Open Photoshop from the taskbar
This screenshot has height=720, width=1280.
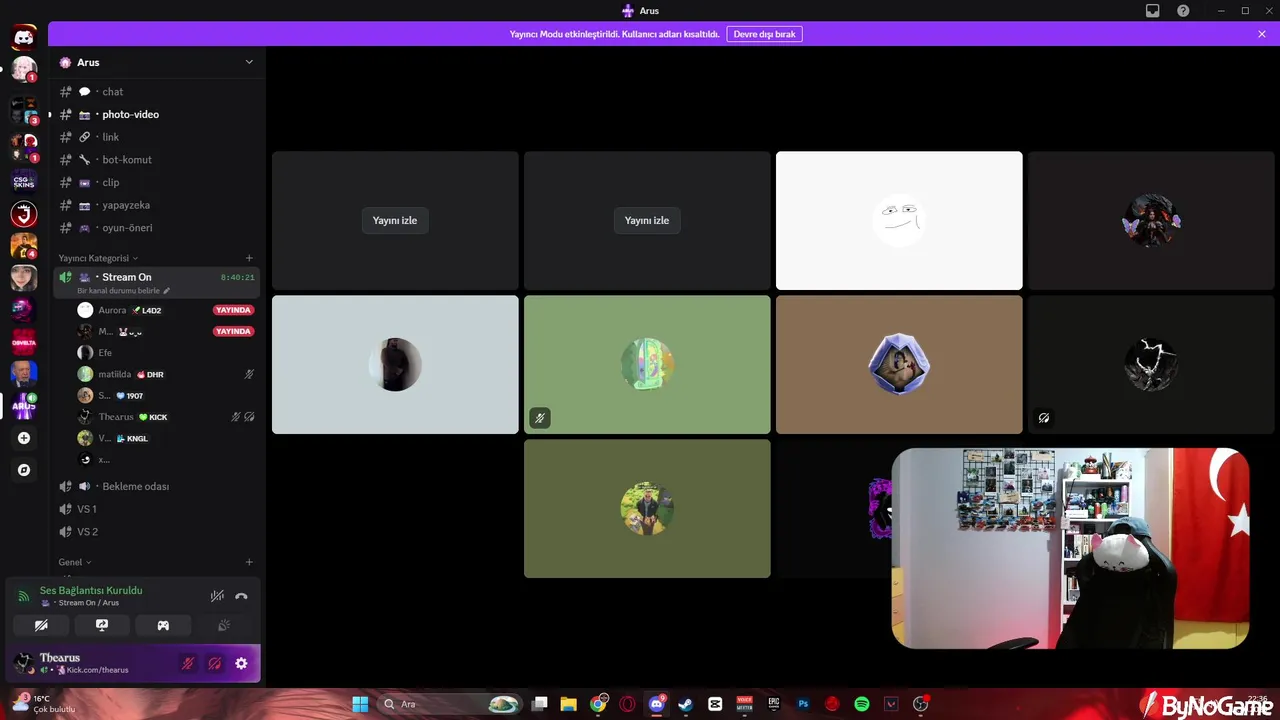click(803, 704)
